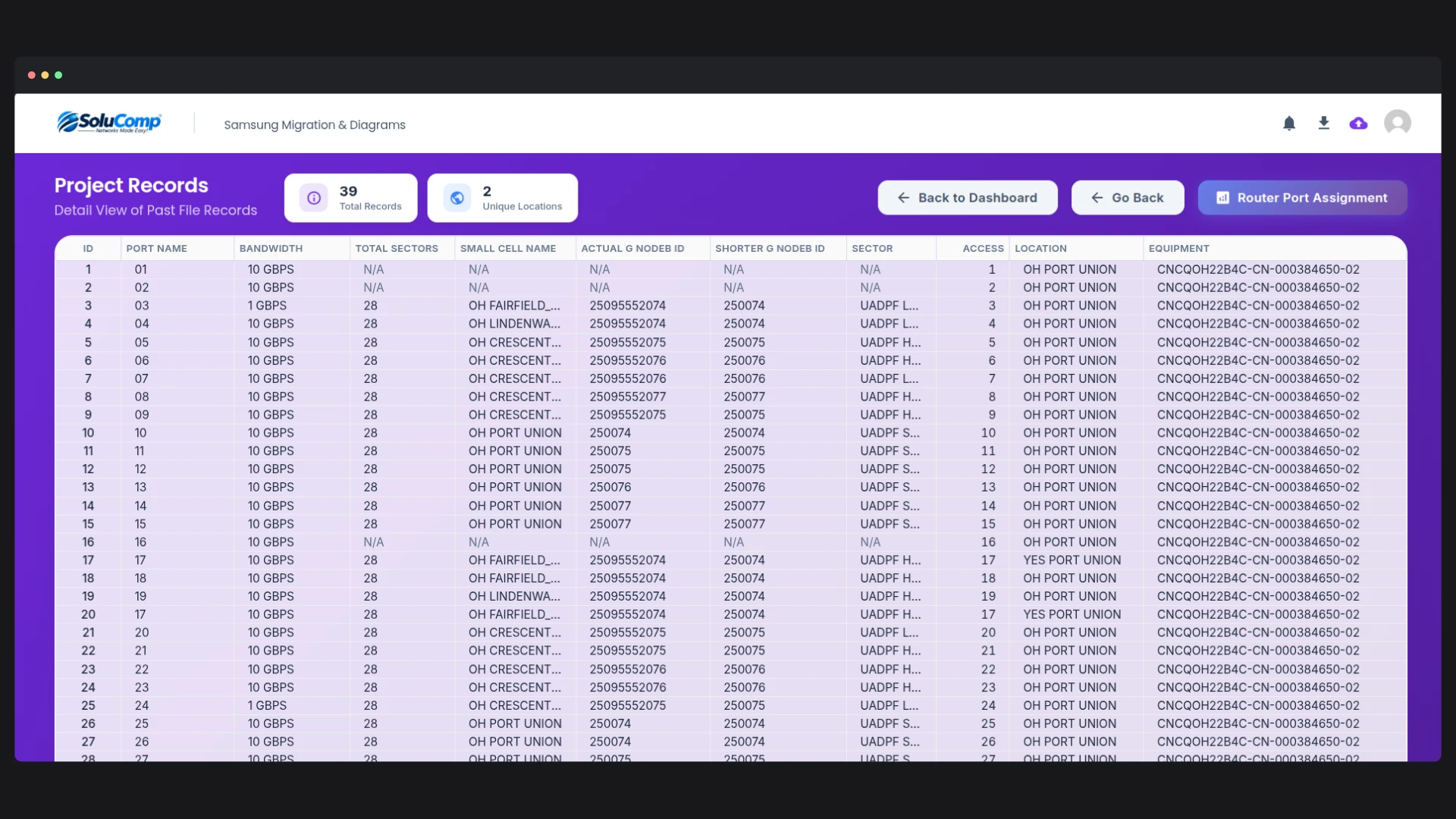Click 'YES PORT UNION' location in row 17
This screenshot has width=1456, height=819.
[1072, 560]
